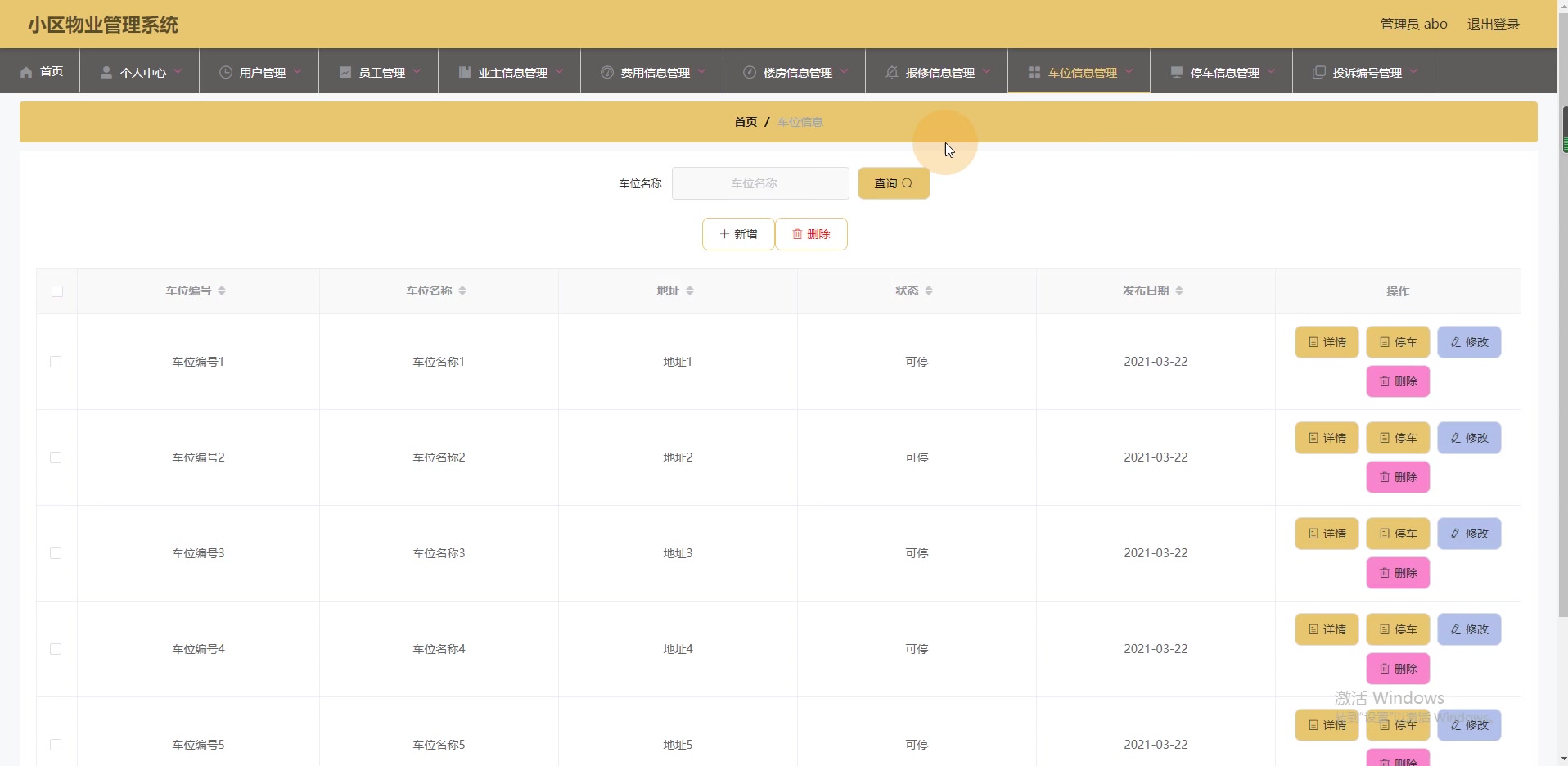Screen dimensions: 1568x766
Task: Delete the 车位编号2 row
Action: 1398,477
